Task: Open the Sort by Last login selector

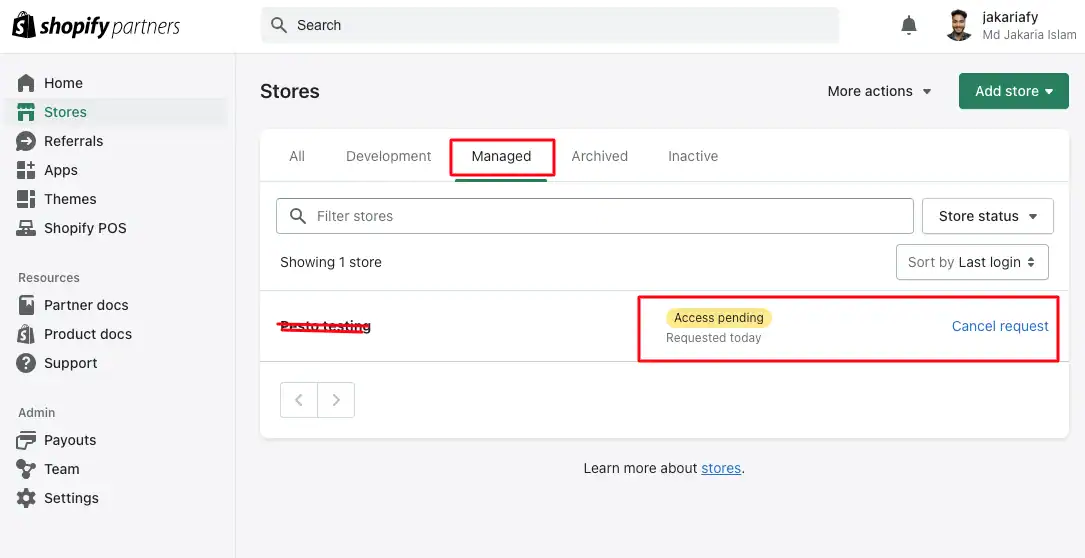Action: [x=972, y=262]
